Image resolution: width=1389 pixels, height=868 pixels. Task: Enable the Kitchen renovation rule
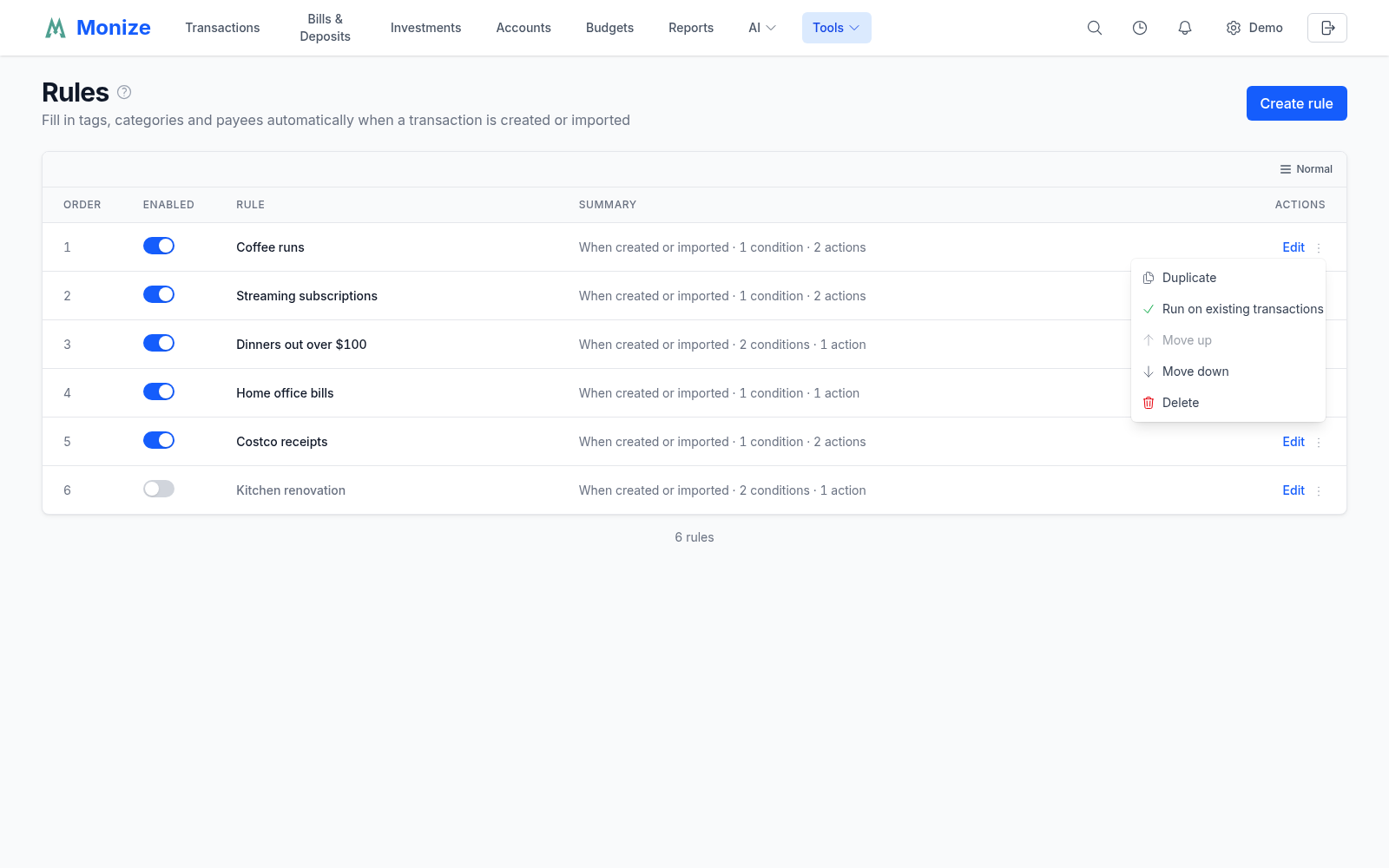159,489
